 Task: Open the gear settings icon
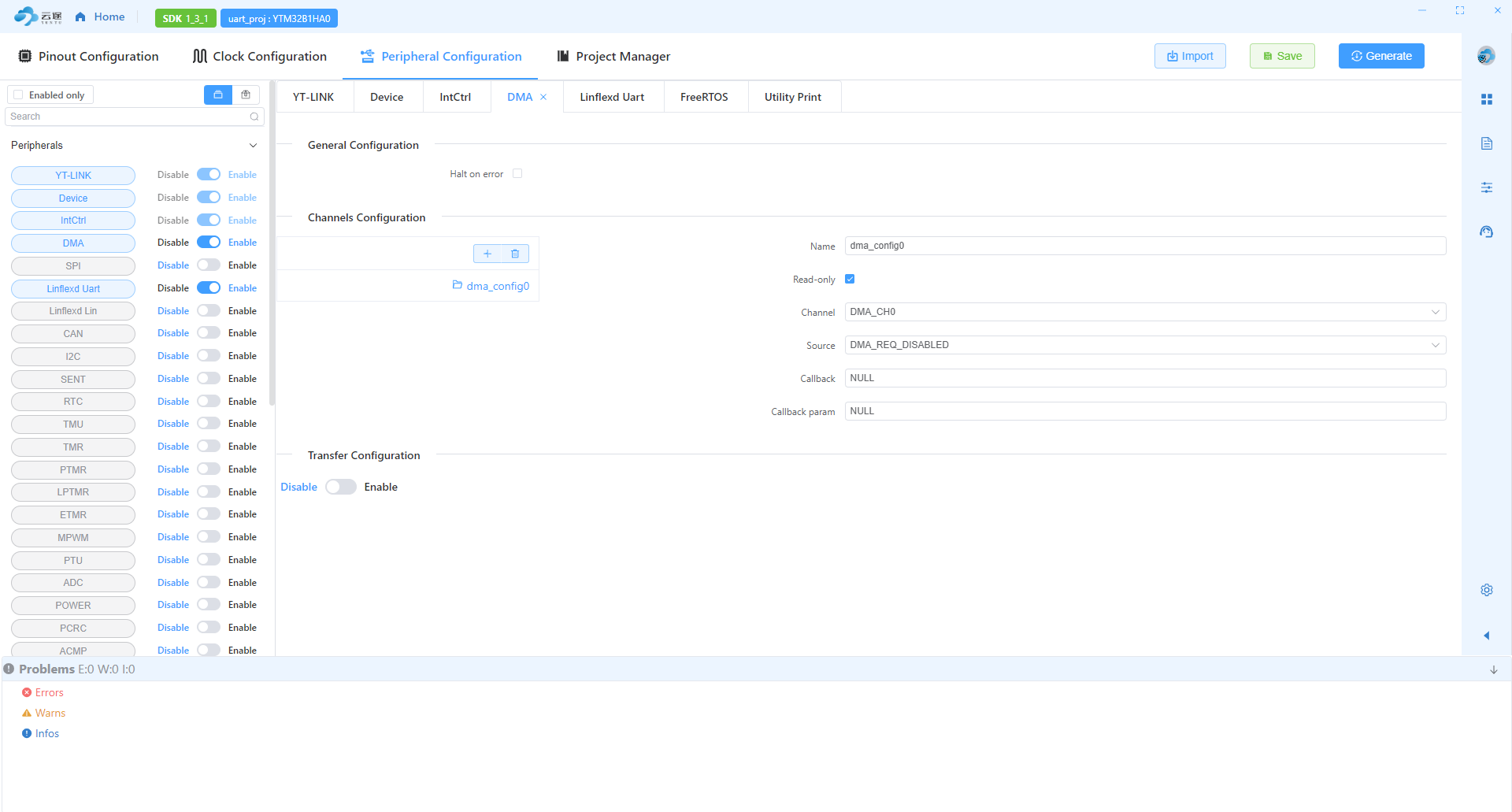(x=1487, y=590)
